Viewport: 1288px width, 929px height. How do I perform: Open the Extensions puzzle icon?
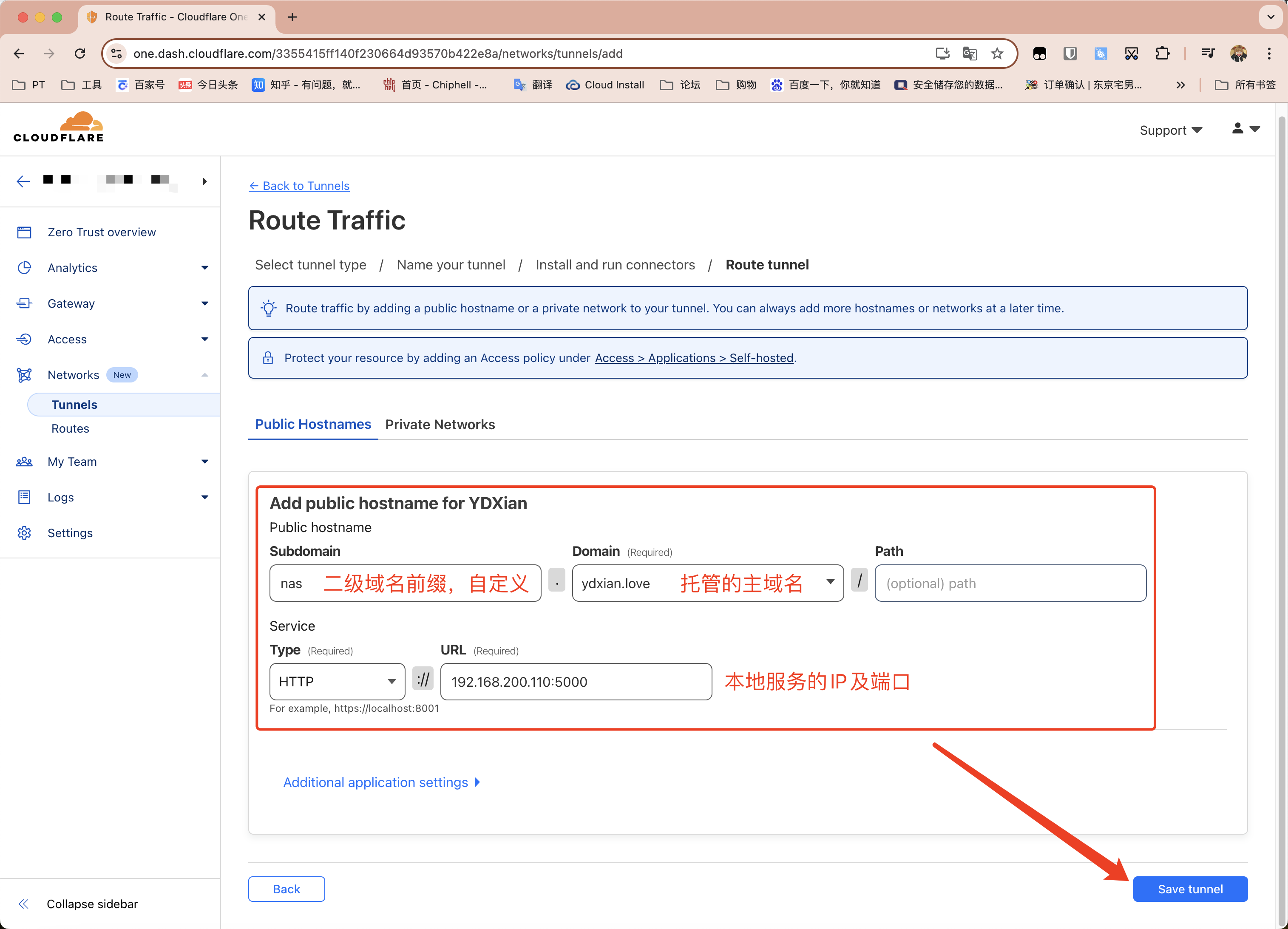pos(1163,54)
